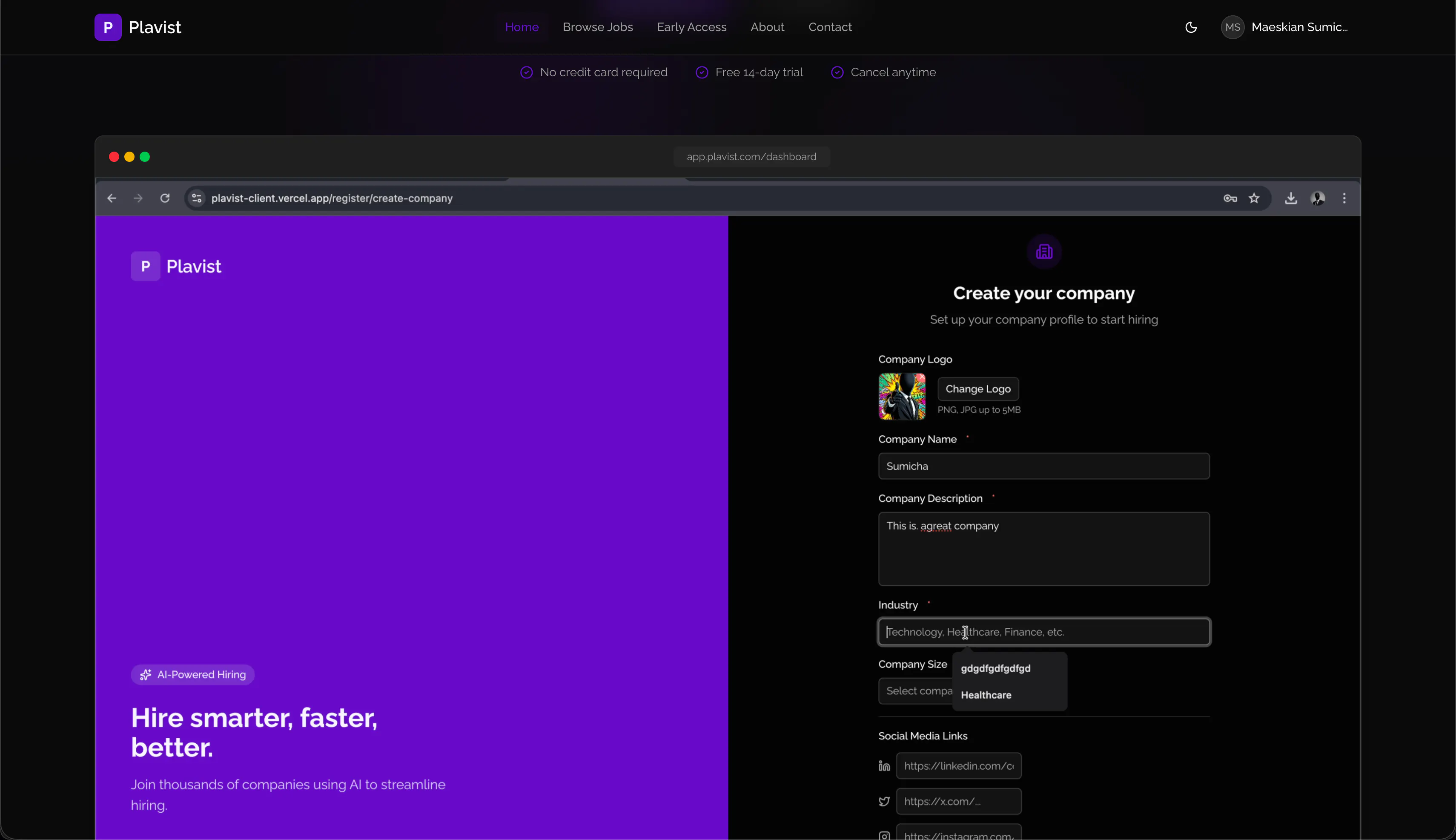Image resolution: width=1456 pixels, height=840 pixels.
Task: Click the yellow minimize window dot
Action: (x=129, y=157)
